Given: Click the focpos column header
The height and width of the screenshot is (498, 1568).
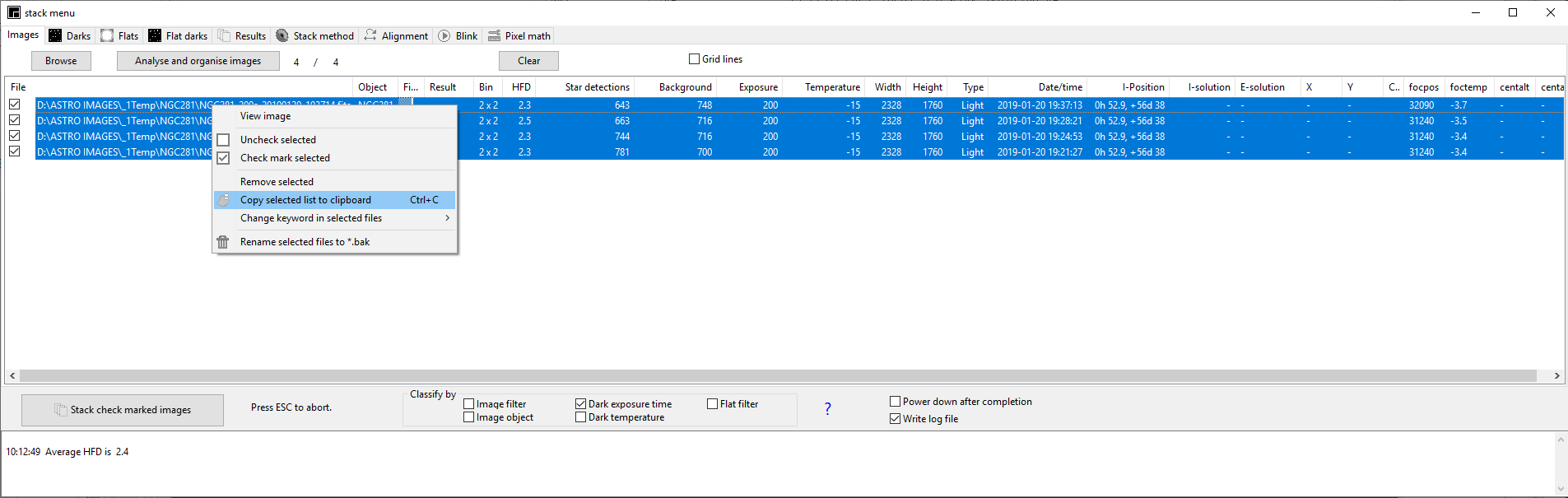Looking at the screenshot, I should click(x=1423, y=87).
